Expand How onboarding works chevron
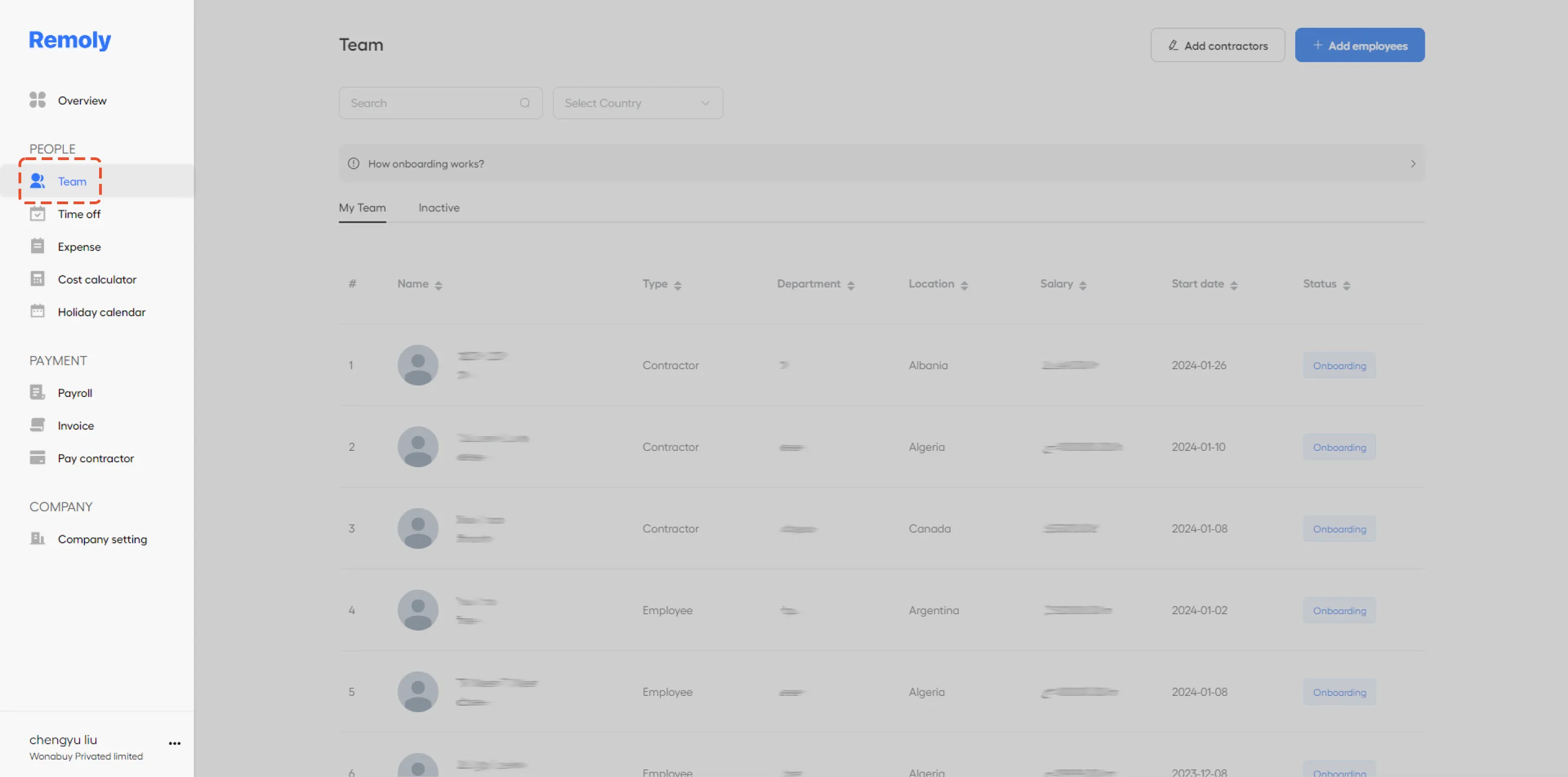Viewport: 1568px width, 777px height. (1413, 163)
